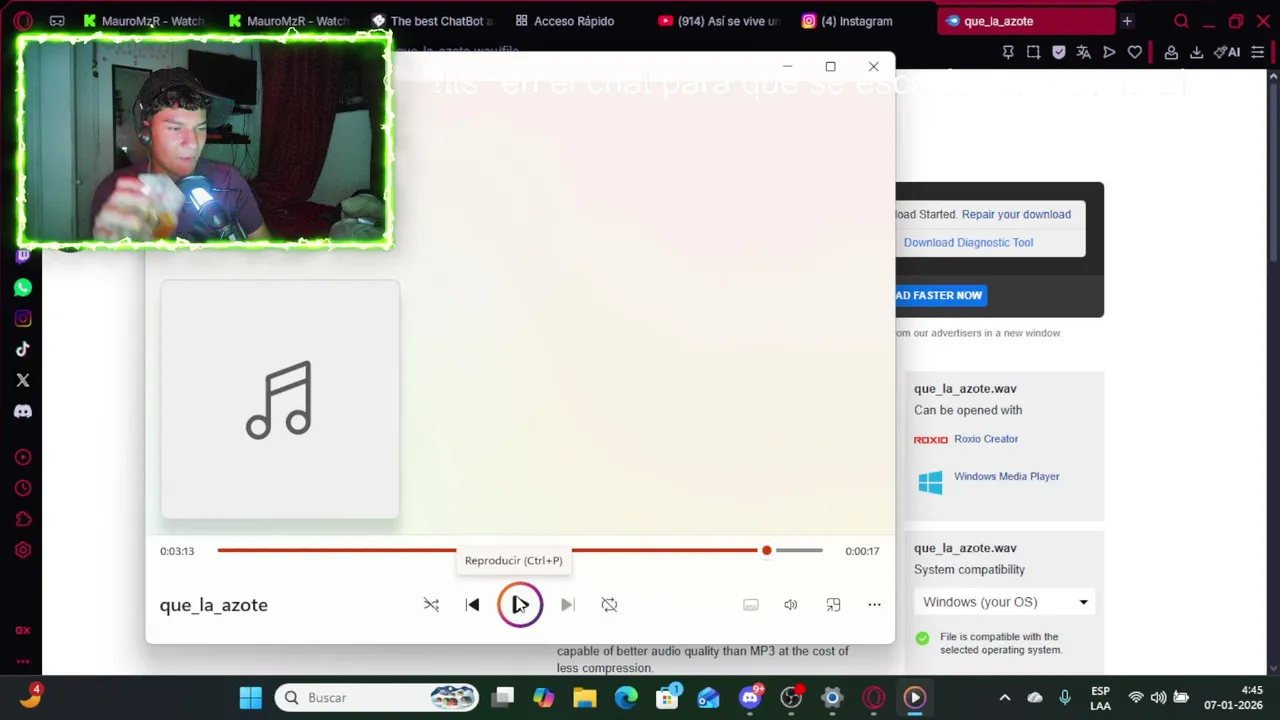1280x720 pixels.
Task: Open WhatsApp in Opera sidebar
Action: click(23, 288)
